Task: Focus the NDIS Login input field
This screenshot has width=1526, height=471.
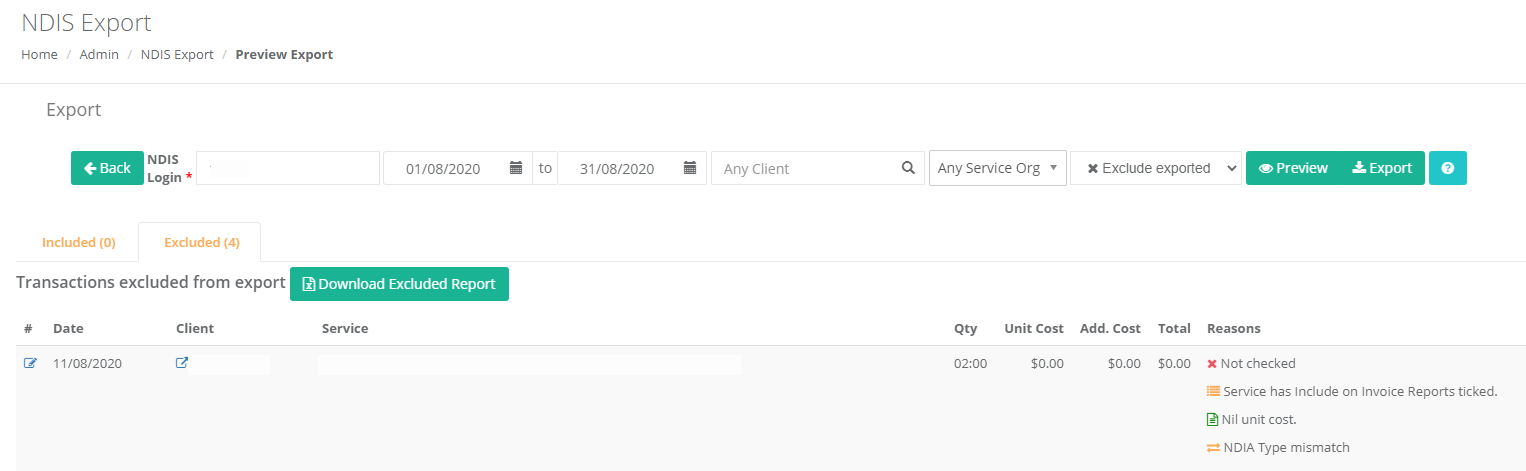Action: (x=288, y=168)
